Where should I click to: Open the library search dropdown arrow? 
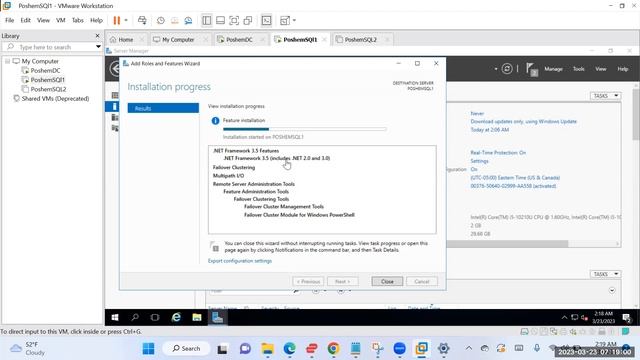(98, 47)
